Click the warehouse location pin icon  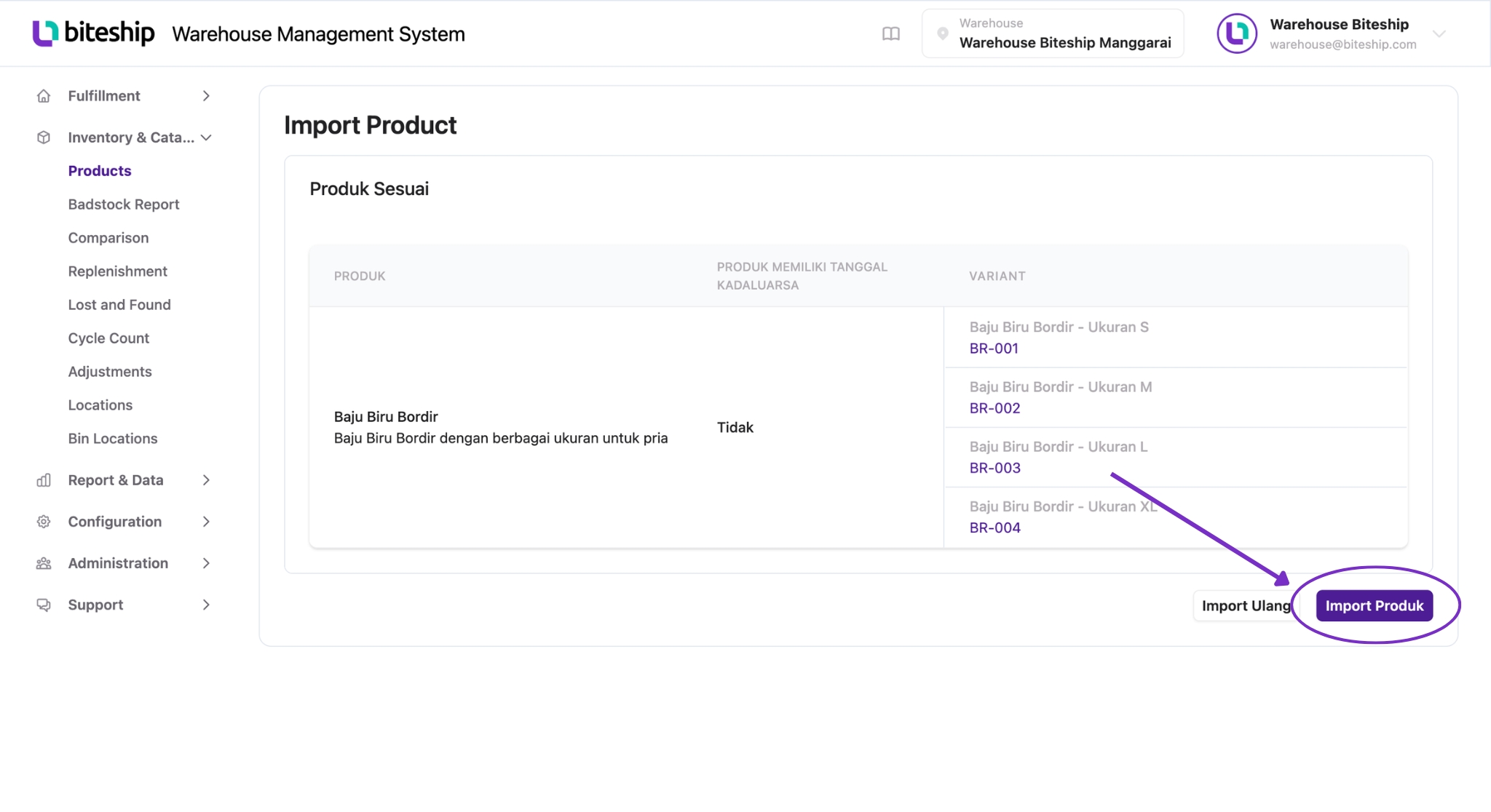coord(943,33)
